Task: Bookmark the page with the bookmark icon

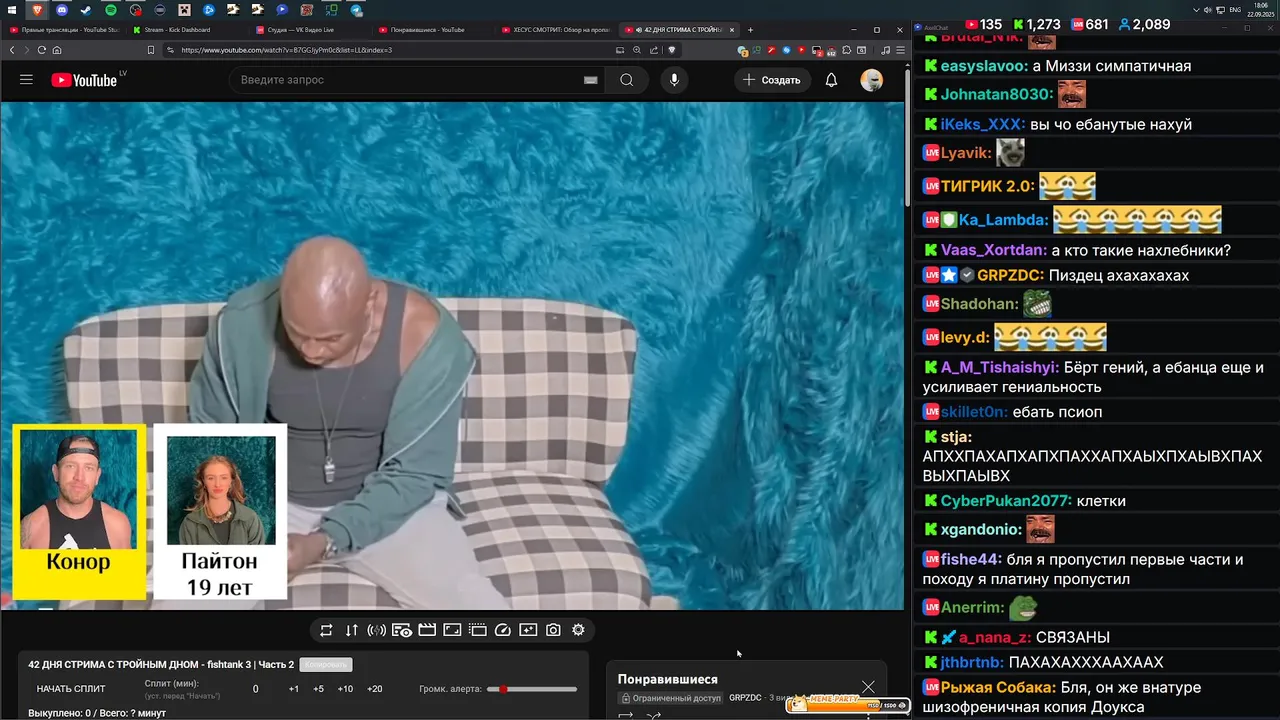Action: tap(151, 50)
